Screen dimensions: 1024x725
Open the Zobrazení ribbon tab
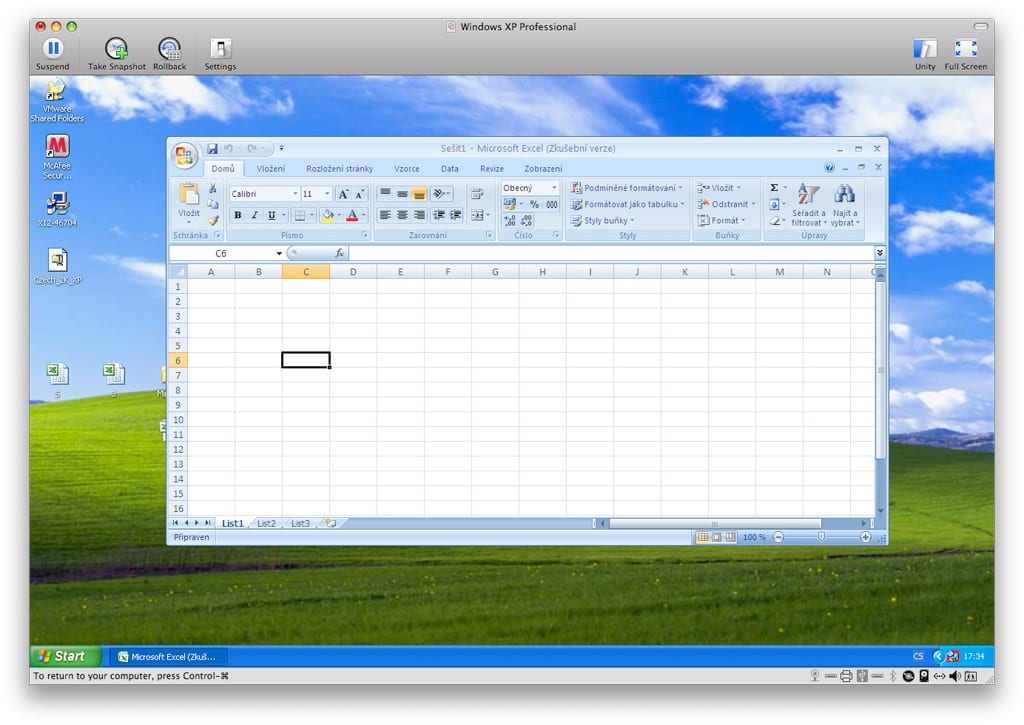pos(543,169)
